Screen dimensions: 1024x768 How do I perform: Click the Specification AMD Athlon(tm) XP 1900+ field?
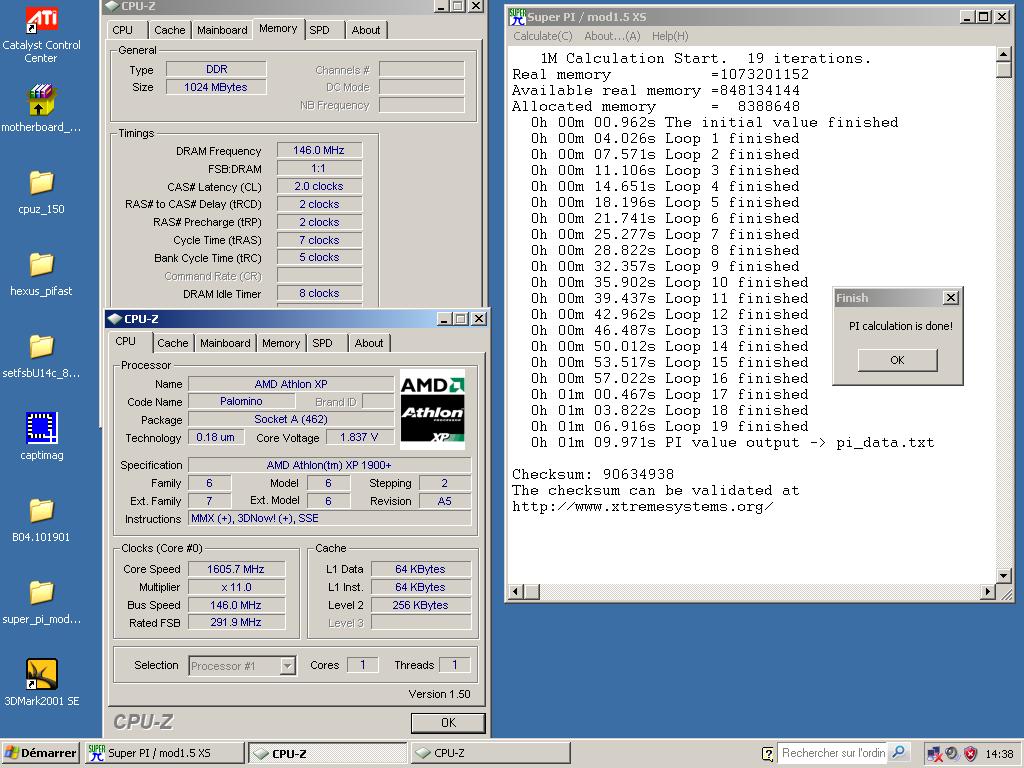(x=329, y=465)
